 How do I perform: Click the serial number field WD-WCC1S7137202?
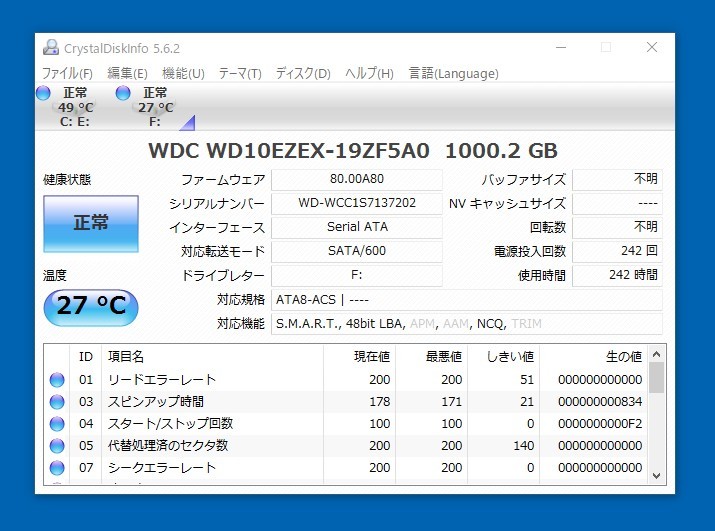[x=357, y=203]
